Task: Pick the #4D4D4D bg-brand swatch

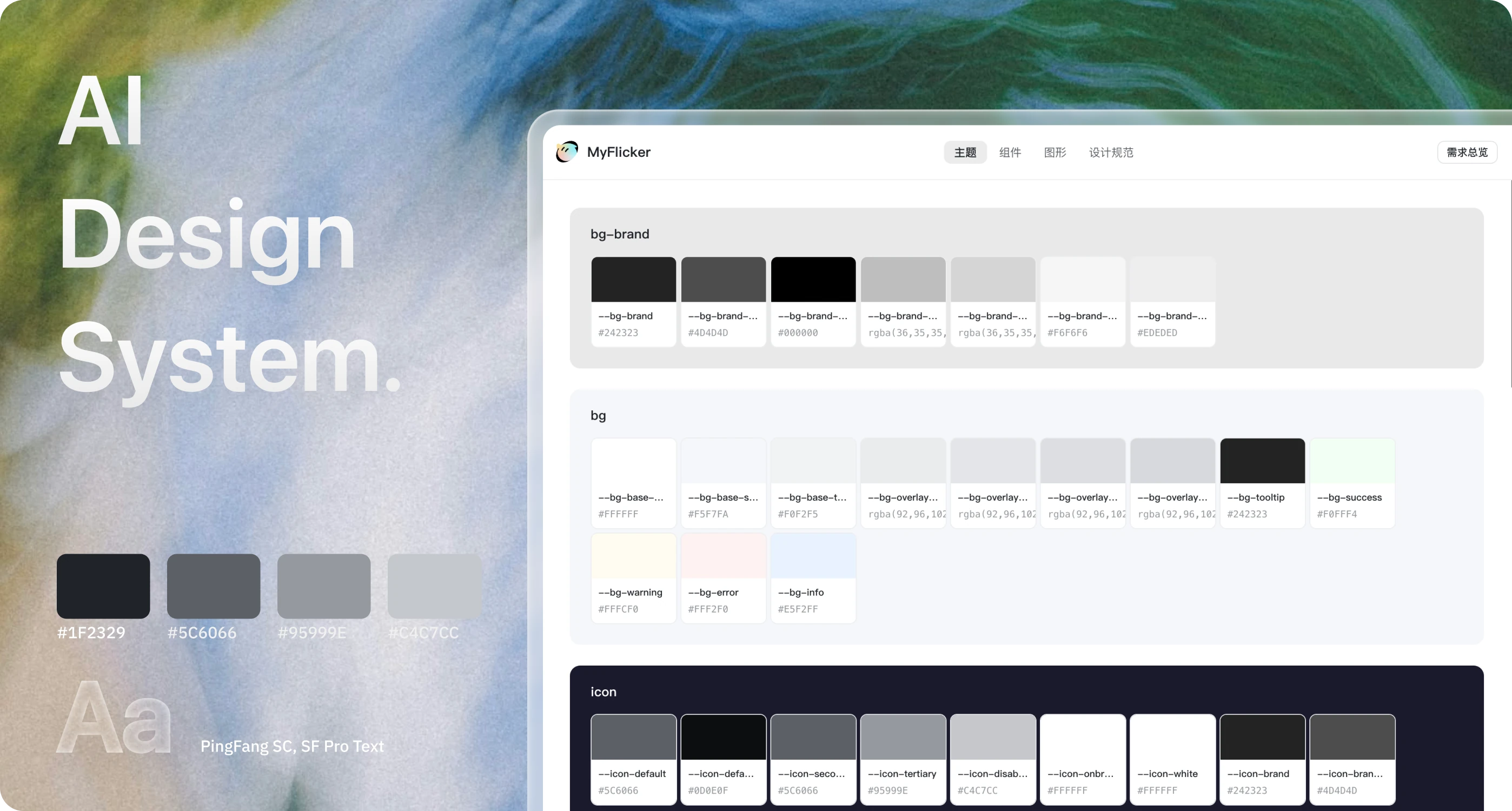Action: click(x=723, y=302)
